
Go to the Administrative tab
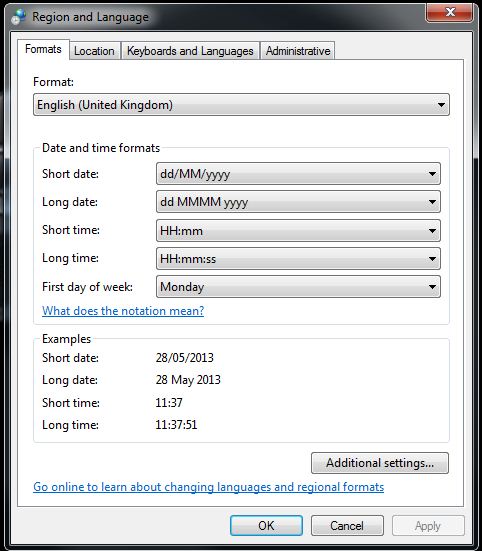tap(298, 51)
